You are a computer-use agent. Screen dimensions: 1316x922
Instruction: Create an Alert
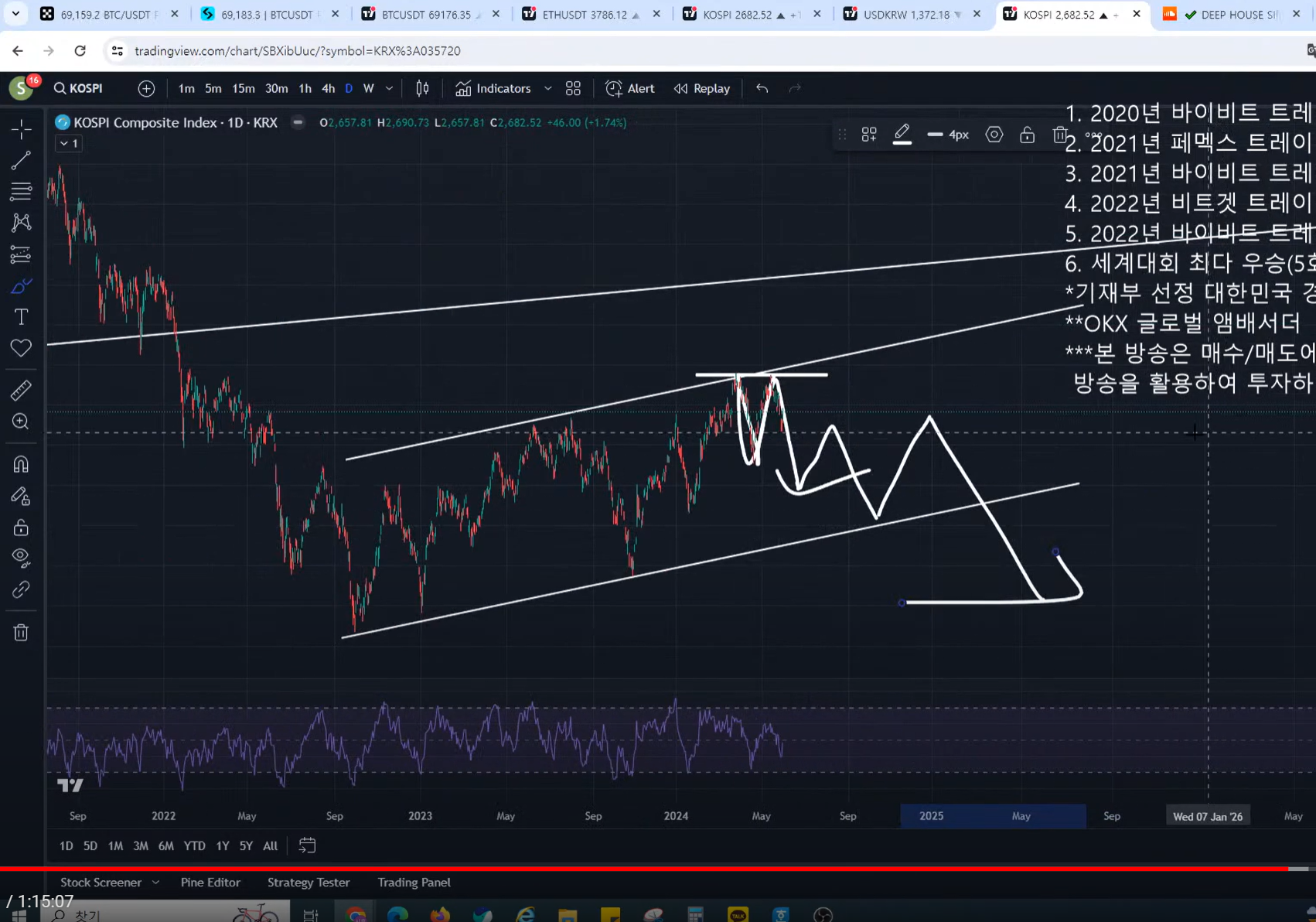point(630,88)
